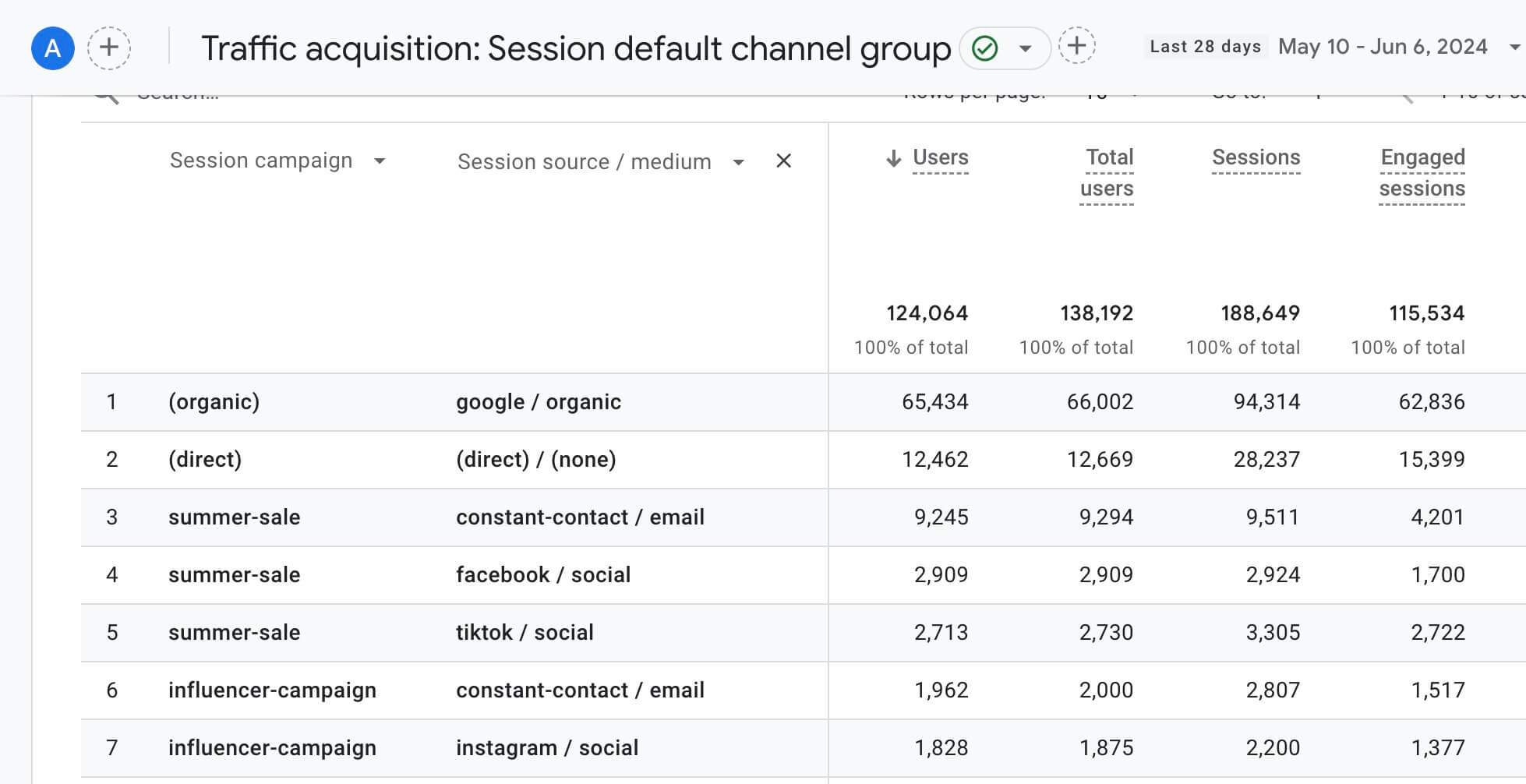
Task: Open the Session campaign dimension dropdown
Action: tap(380, 161)
